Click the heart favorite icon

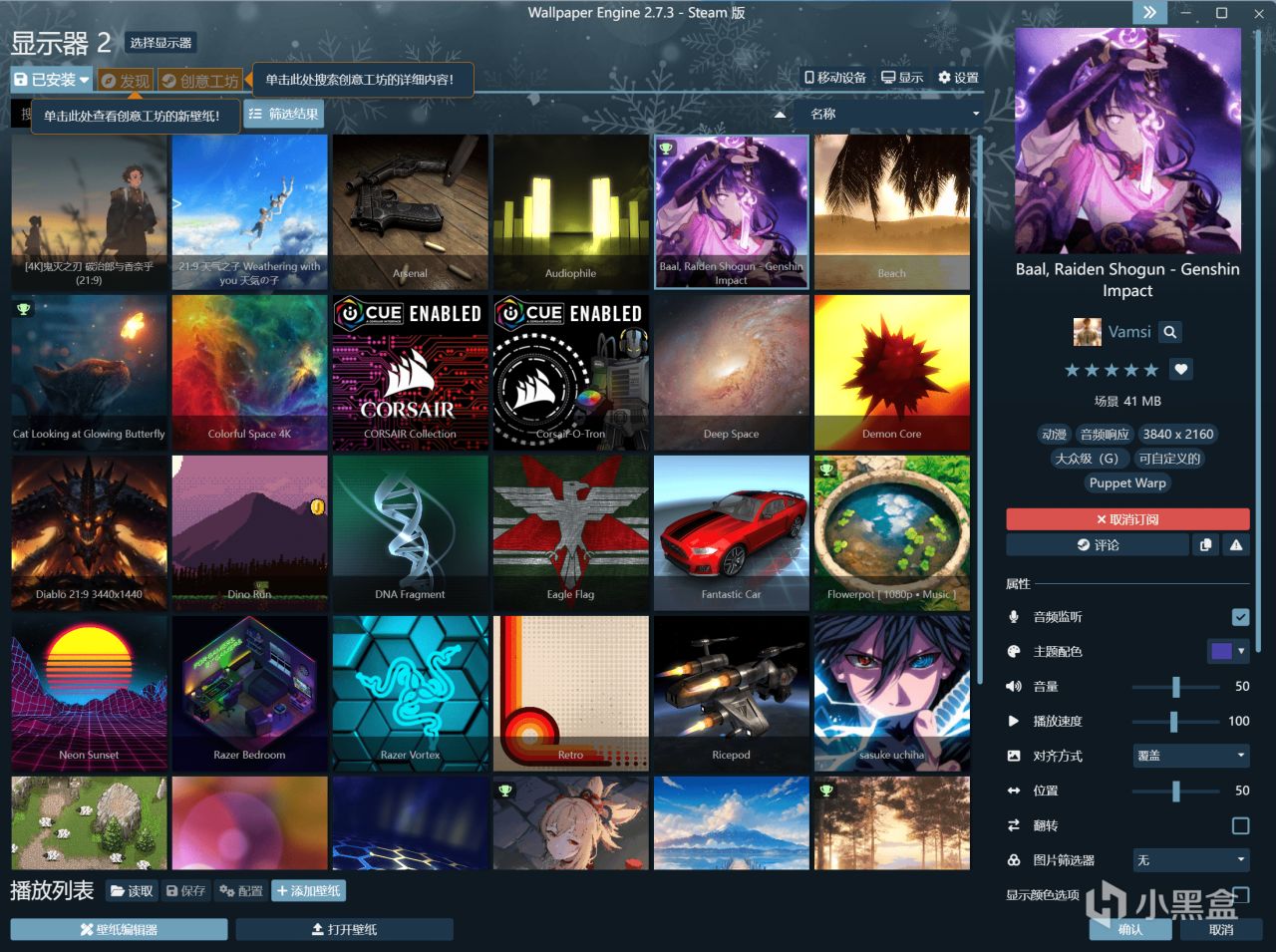point(1181,370)
